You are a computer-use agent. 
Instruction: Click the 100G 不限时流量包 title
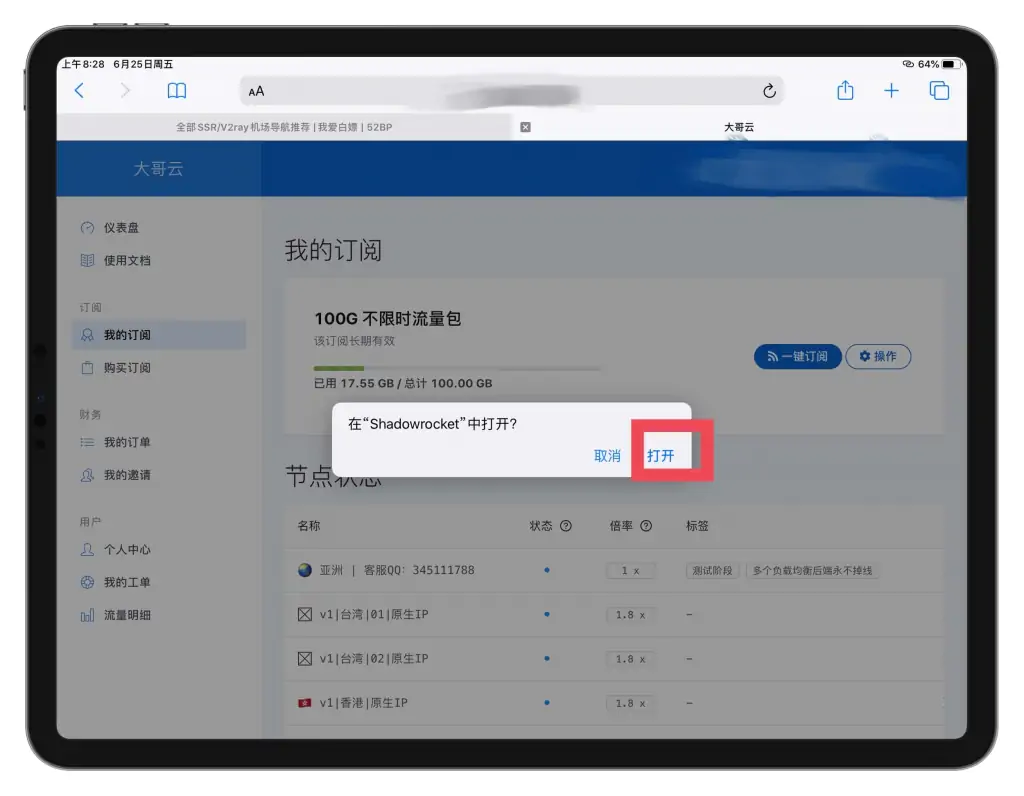pyautogui.click(x=388, y=319)
